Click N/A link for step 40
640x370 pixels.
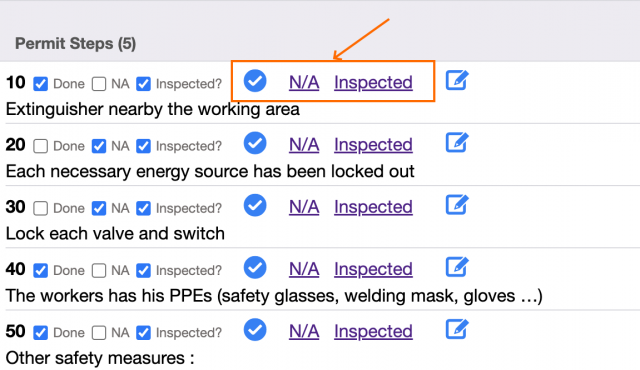click(x=304, y=269)
